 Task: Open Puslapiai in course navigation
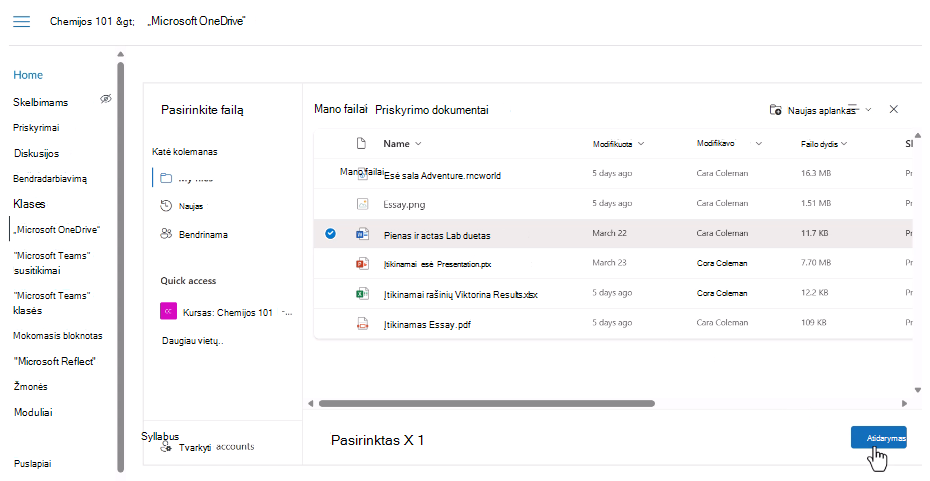pos(32,464)
